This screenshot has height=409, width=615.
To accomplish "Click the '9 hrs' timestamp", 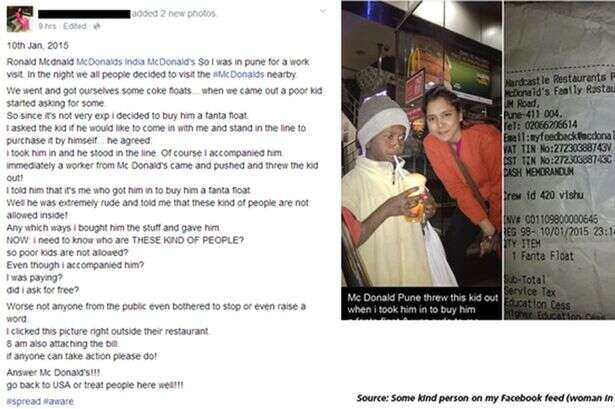I will click(x=47, y=26).
